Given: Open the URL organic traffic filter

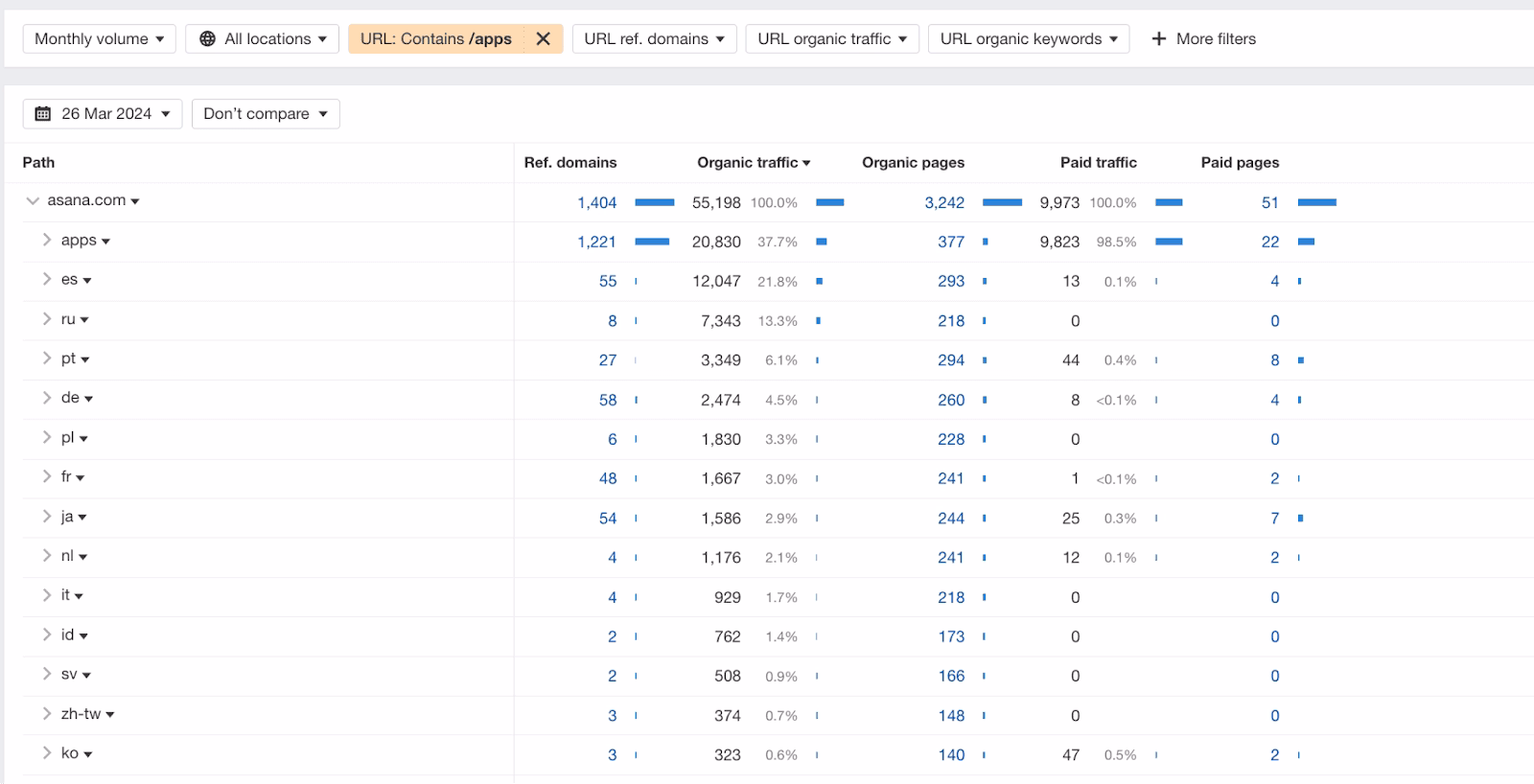Looking at the screenshot, I should click(832, 39).
